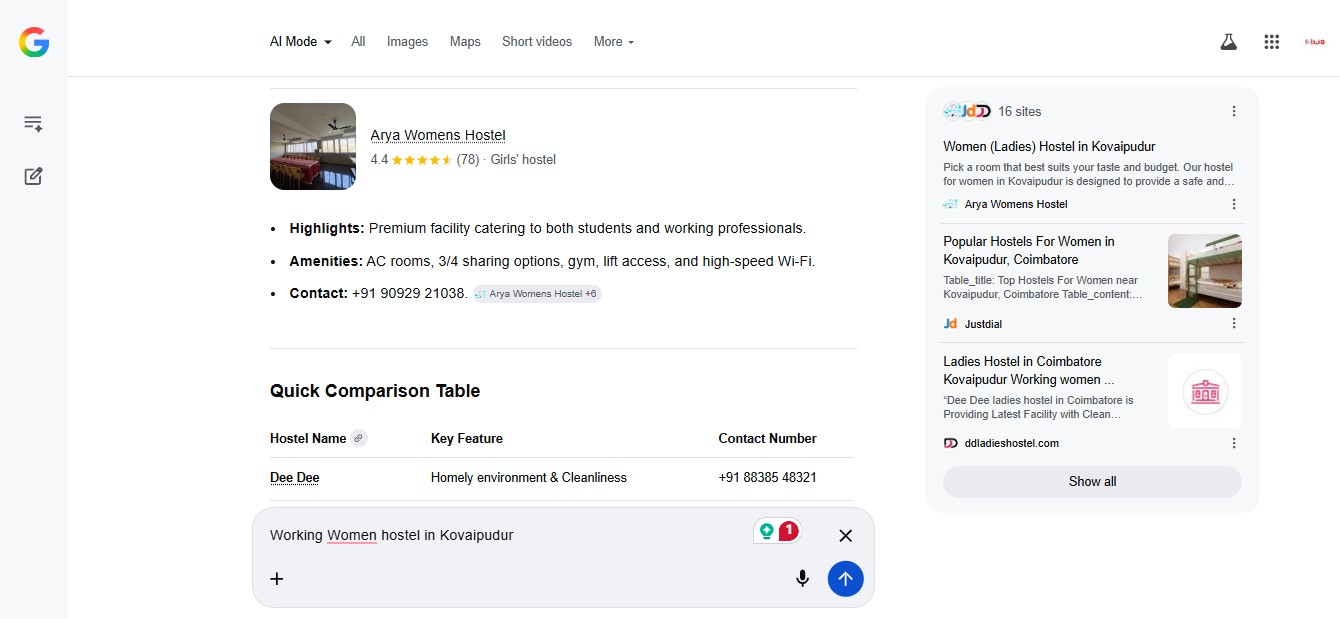
Task: Click the Justdial source name
Action: point(983,323)
